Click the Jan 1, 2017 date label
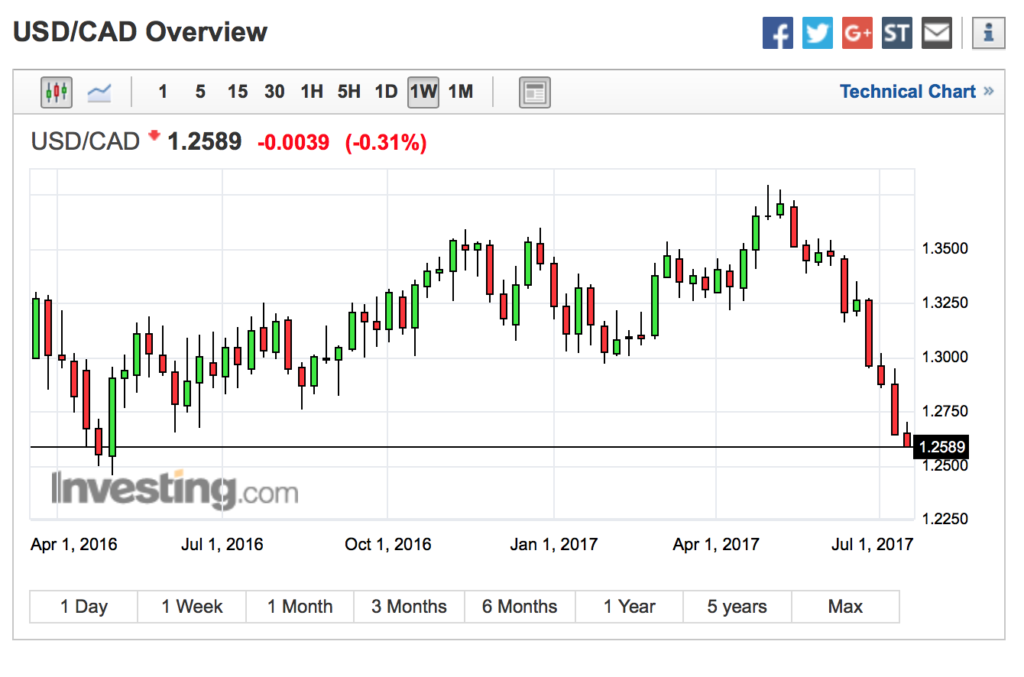The width and height of the screenshot is (1024, 677). (554, 544)
